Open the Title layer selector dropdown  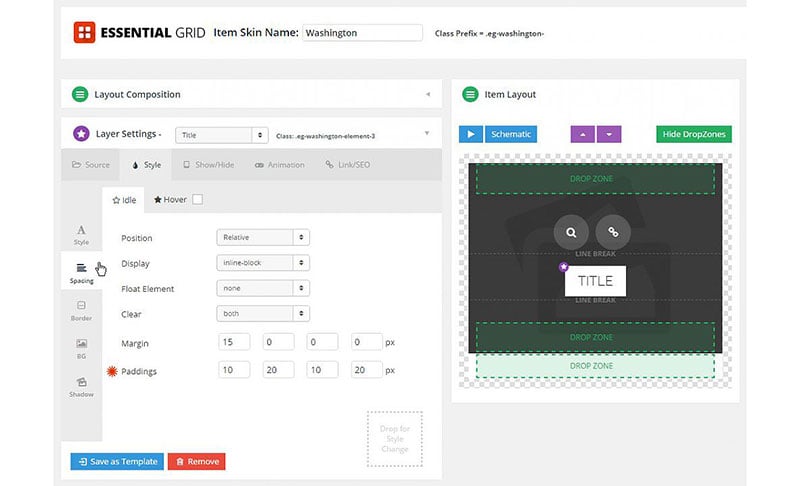[x=221, y=135]
